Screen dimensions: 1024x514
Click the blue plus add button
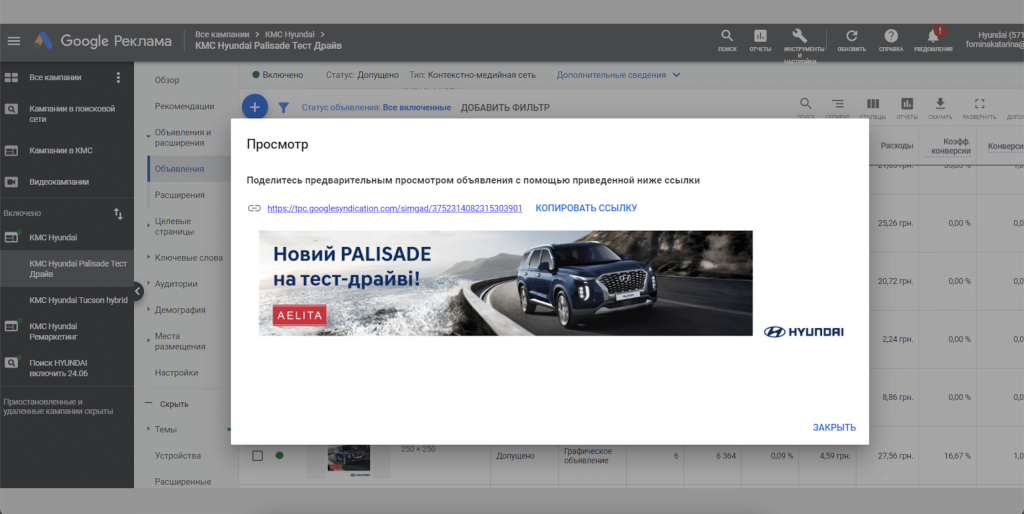[x=255, y=107]
